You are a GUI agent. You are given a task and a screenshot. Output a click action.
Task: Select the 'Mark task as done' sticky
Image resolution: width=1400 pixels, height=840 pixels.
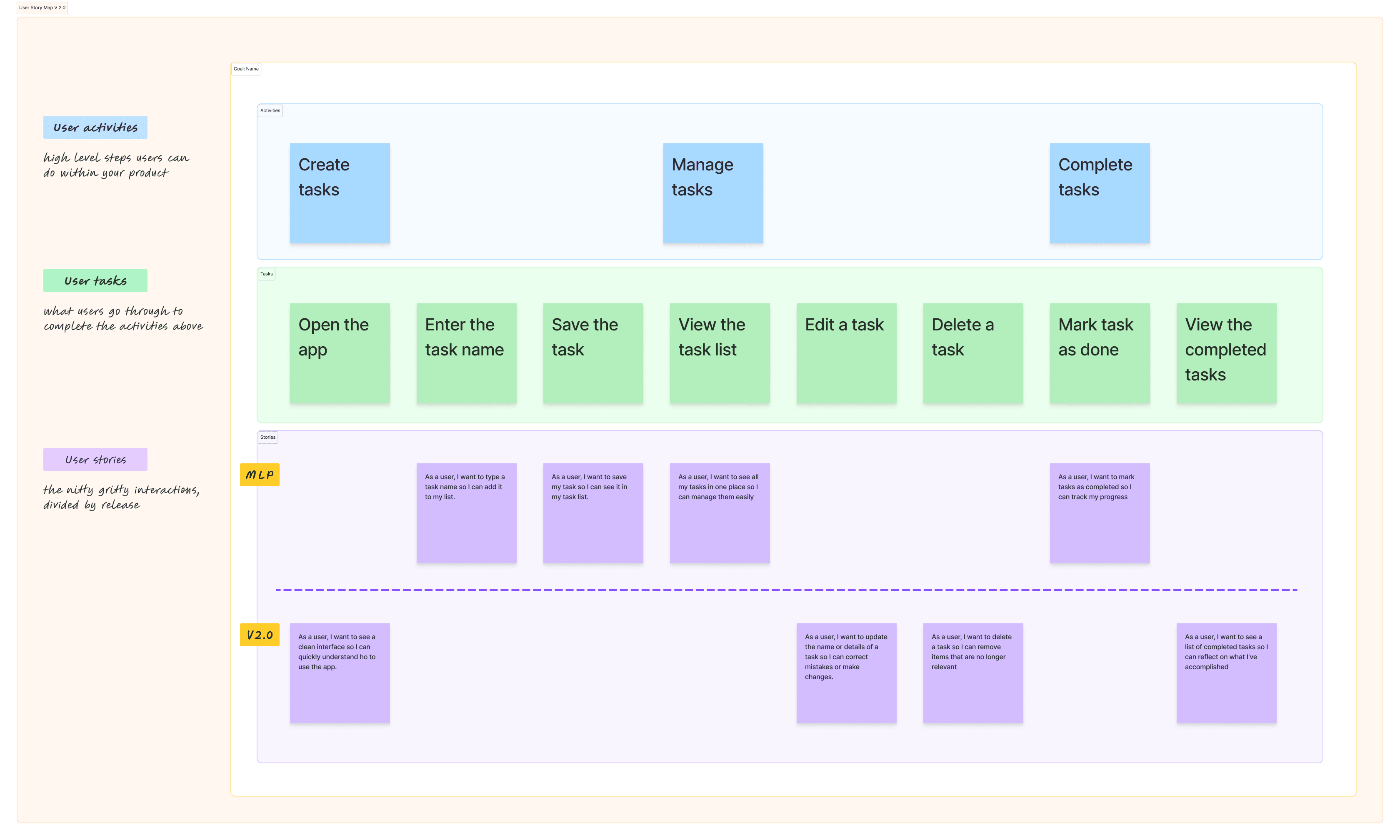point(1100,353)
